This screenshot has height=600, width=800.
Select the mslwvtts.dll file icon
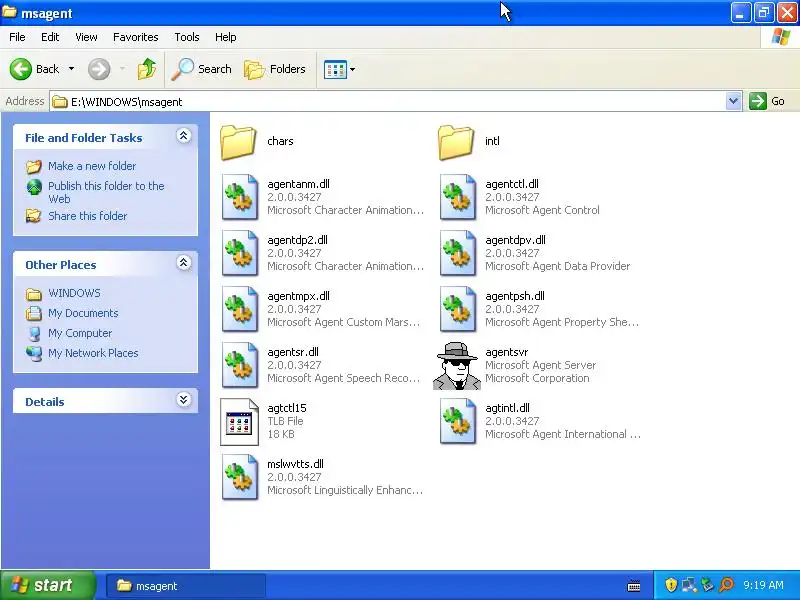[240, 478]
